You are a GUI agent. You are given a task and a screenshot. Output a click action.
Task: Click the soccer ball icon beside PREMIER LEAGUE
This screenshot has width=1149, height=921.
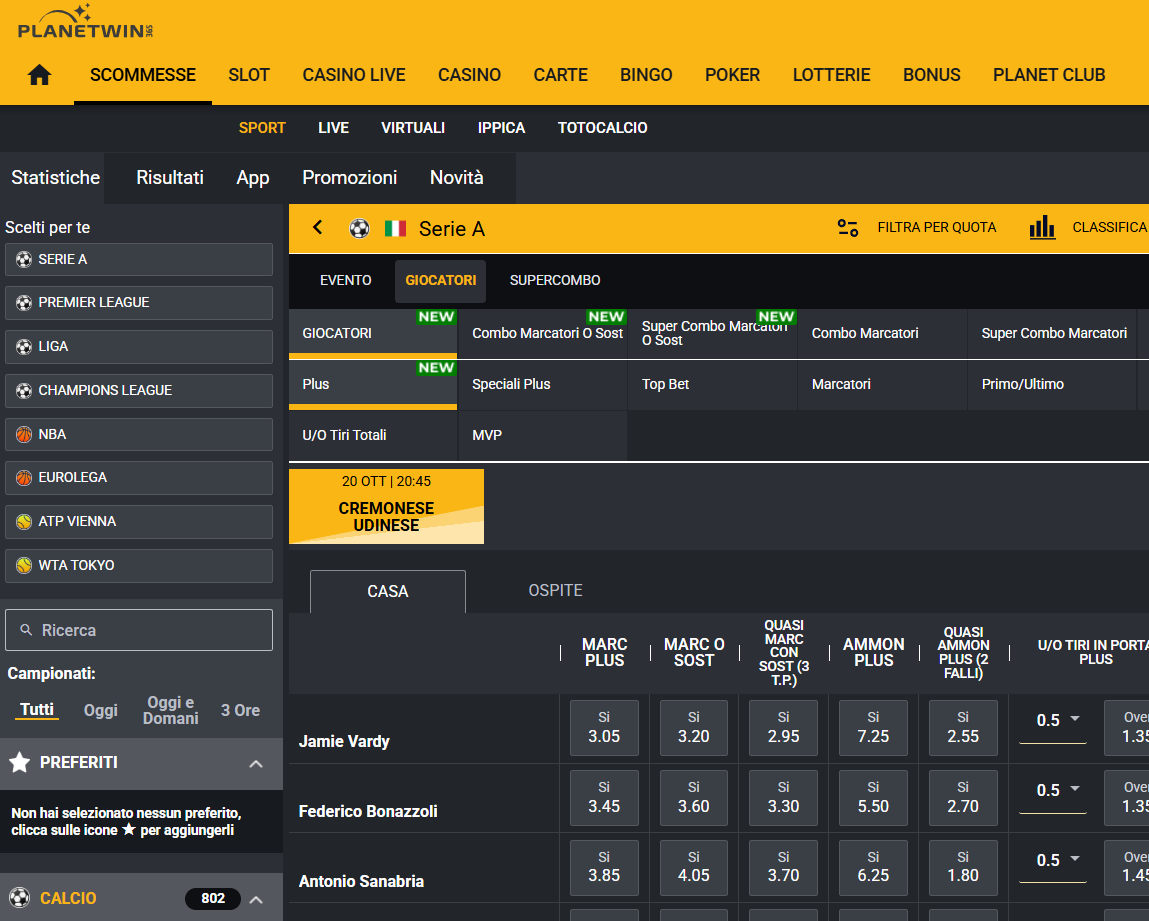24,303
